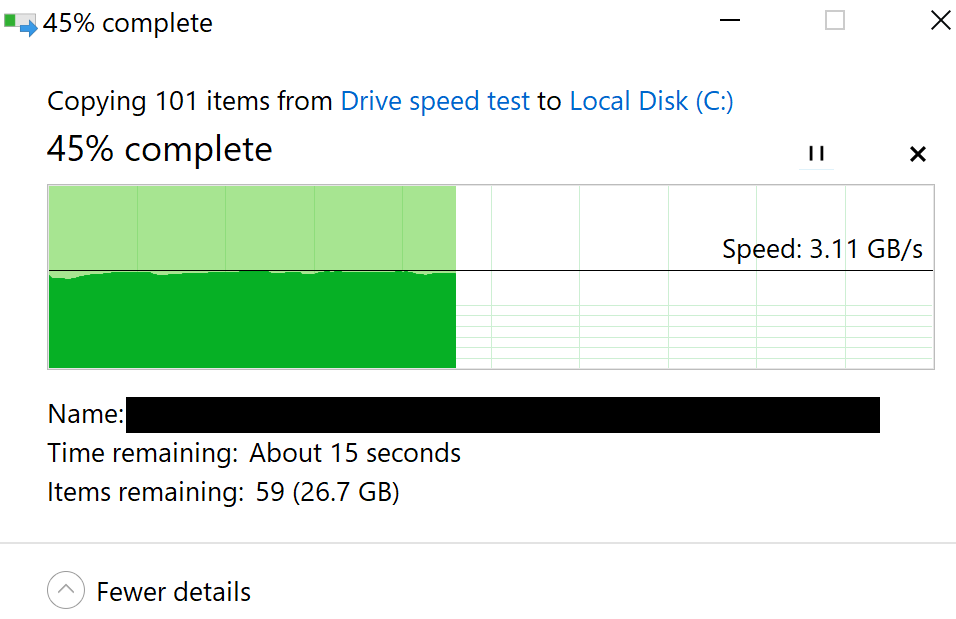Open the "Local Disk (C:)" destination link
The image size is (956, 619).
(651, 101)
